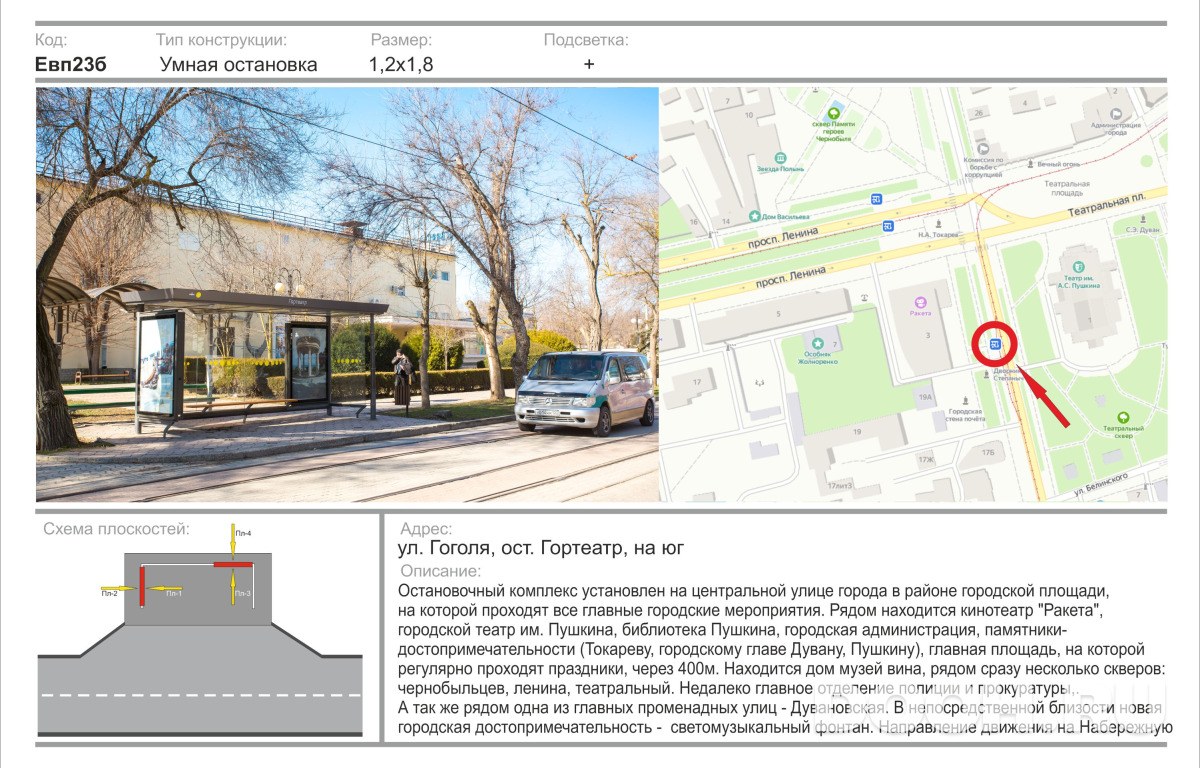This screenshot has width=1200, height=768.
Task: Click the Тип конструкции: header label
Action: pos(221,41)
